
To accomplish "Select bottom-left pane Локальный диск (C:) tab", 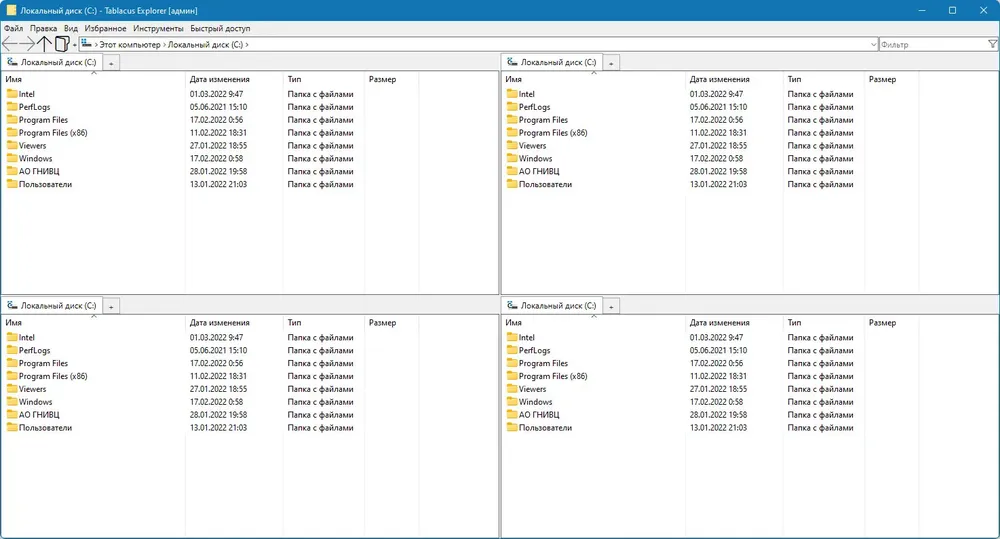I will click(52, 306).
